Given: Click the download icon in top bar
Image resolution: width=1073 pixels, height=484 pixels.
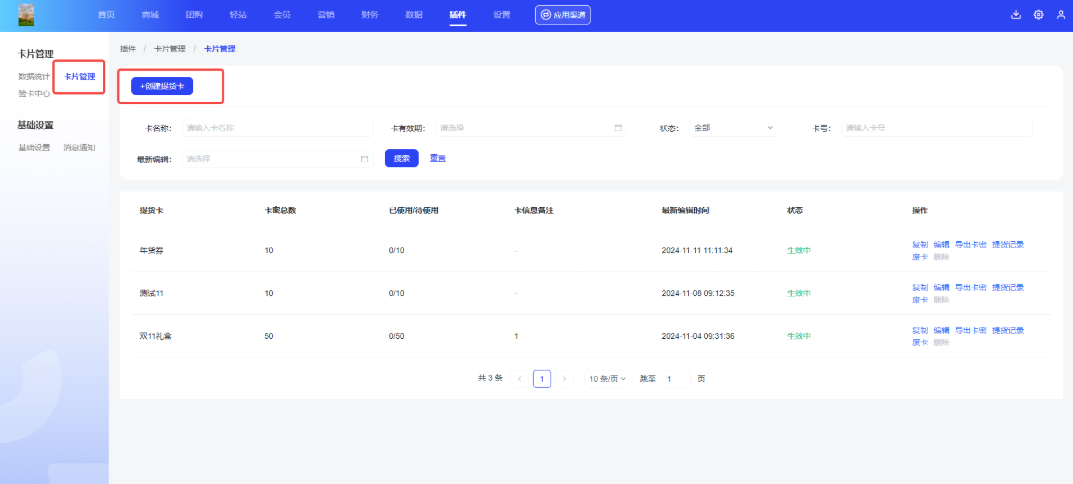Looking at the screenshot, I should click(x=1016, y=15).
